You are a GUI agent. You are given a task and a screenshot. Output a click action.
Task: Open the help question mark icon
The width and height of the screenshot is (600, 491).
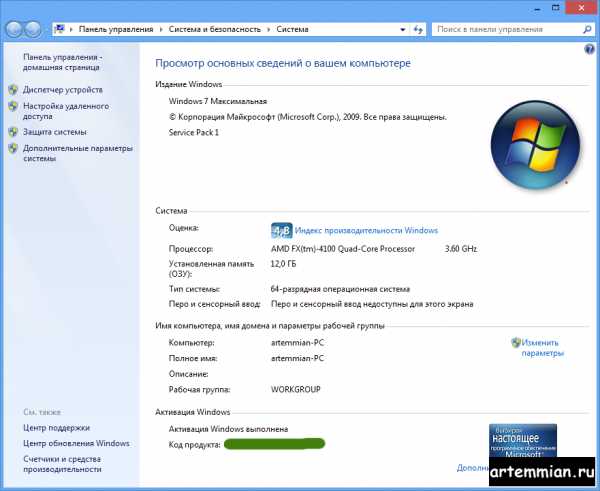[x=589, y=49]
